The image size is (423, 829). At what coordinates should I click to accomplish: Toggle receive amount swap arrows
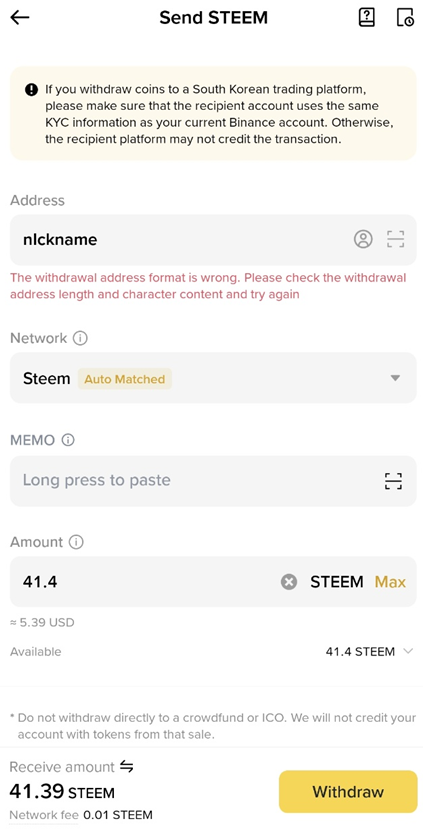126,767
